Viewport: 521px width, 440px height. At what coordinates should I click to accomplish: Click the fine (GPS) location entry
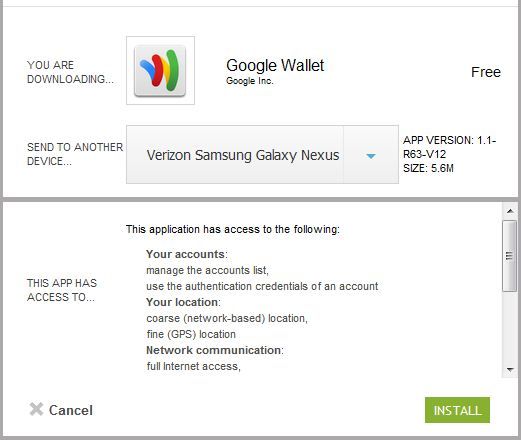pyautogui.click(x=191, y=334)
